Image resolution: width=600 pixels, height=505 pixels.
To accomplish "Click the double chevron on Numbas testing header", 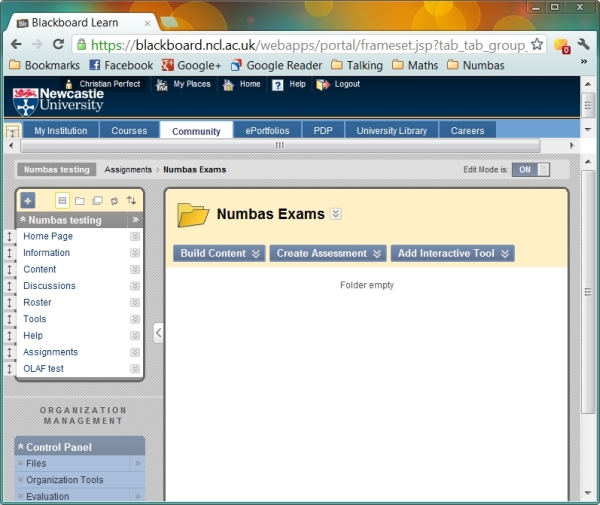I will click(x=135, y=220).
